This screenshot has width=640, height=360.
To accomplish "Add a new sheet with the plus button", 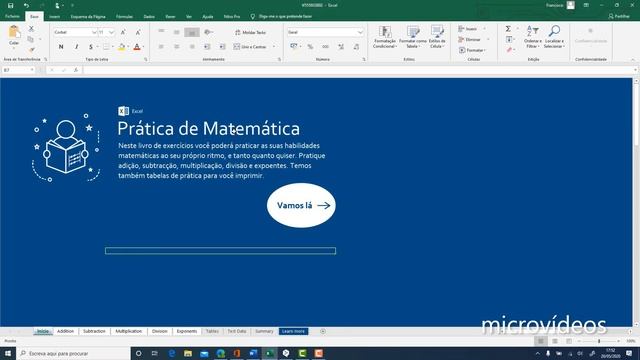I will coord(323,331).
